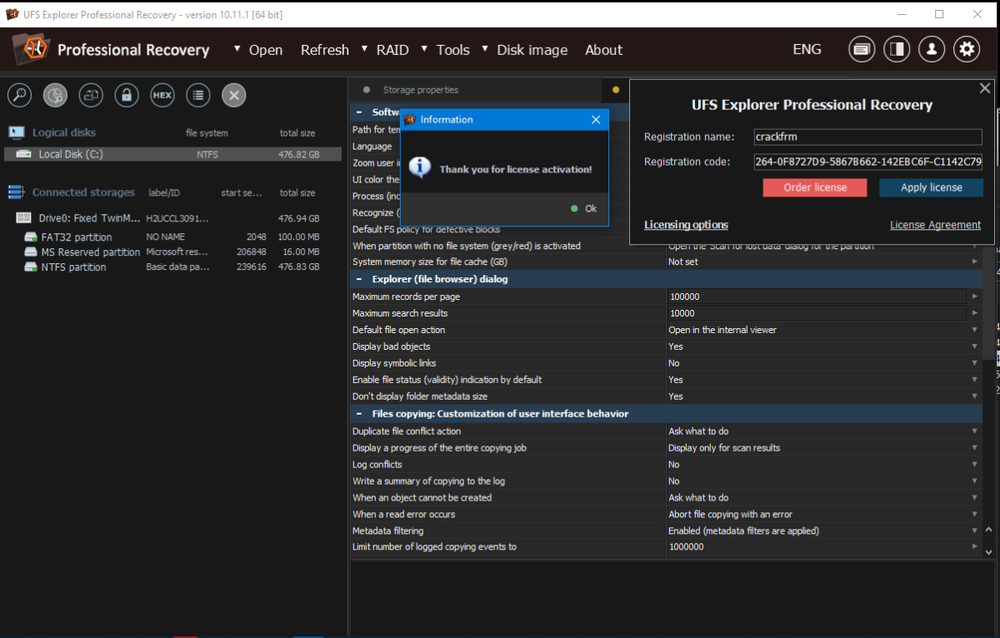The height and width of the screenshot is (638, 1000).
Task: Click the list view icon in the toolbar
Action: pyautogui.click(x=198, y=95)
